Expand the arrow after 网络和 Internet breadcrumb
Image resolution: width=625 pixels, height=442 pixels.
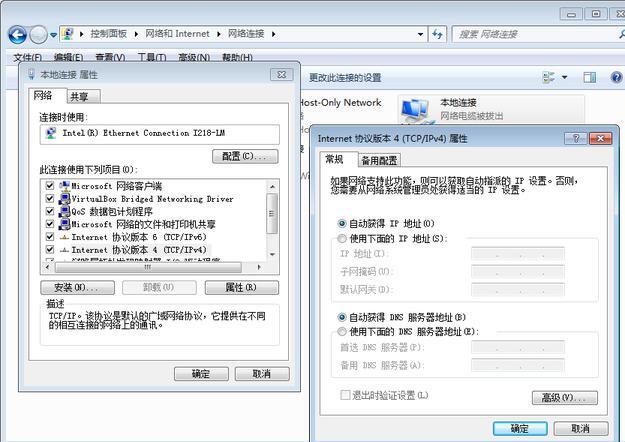(219, 34)
